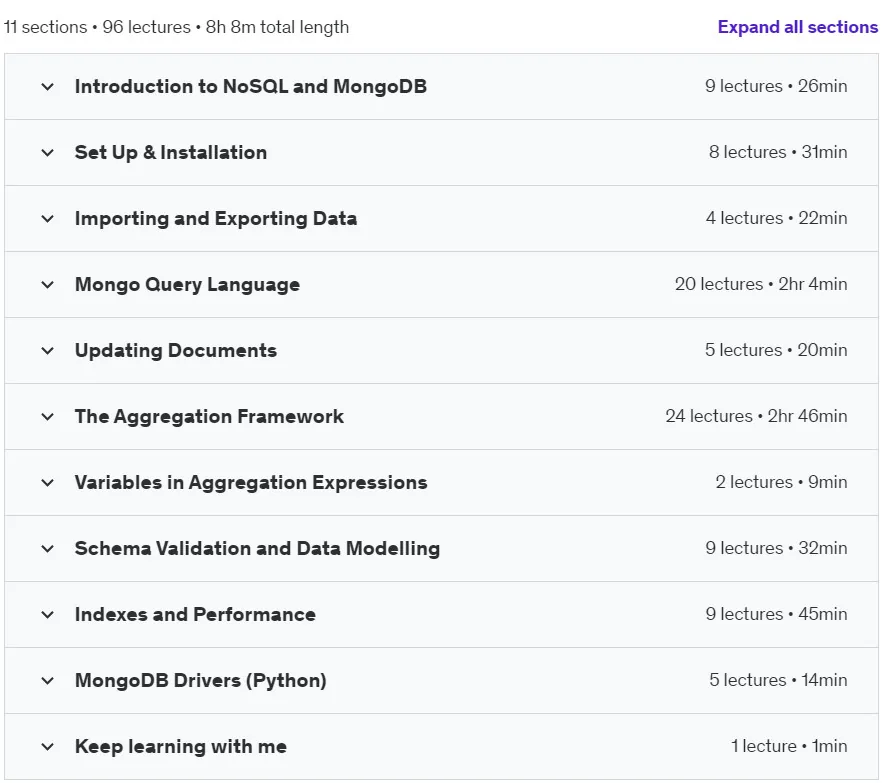Expand chevron beside Indexes and Performance
This screenshot has width=883, height=783.
pyautogui.click(x=48, y=615)
